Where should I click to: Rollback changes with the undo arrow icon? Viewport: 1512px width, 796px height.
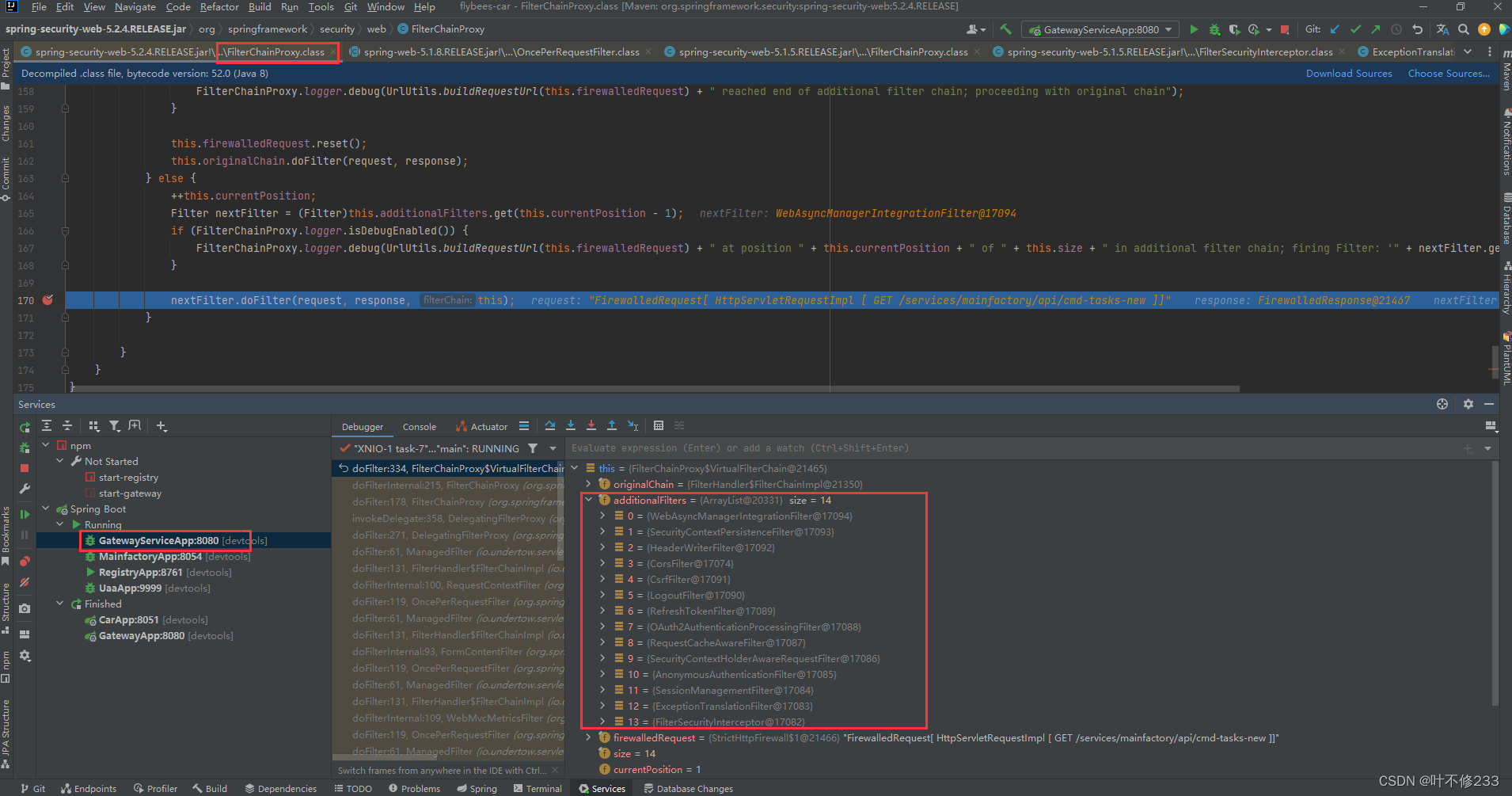(x=1418, y=29)
